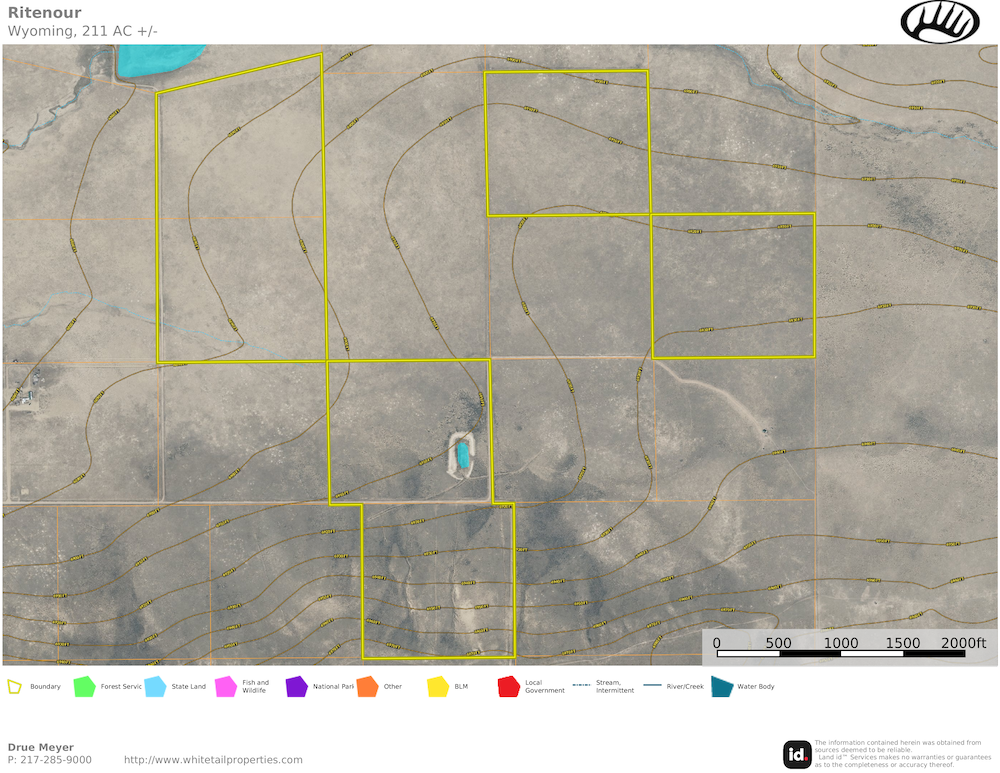1000x773 pixels.
Task: Click the Ritenour map title
Action: pos(45,13)
